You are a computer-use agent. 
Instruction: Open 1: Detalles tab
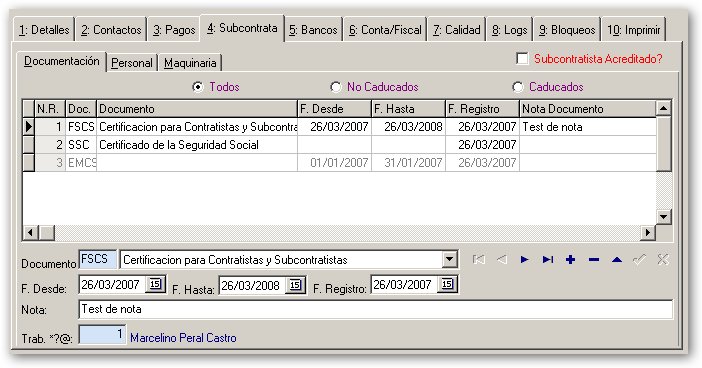click(44, 30)
